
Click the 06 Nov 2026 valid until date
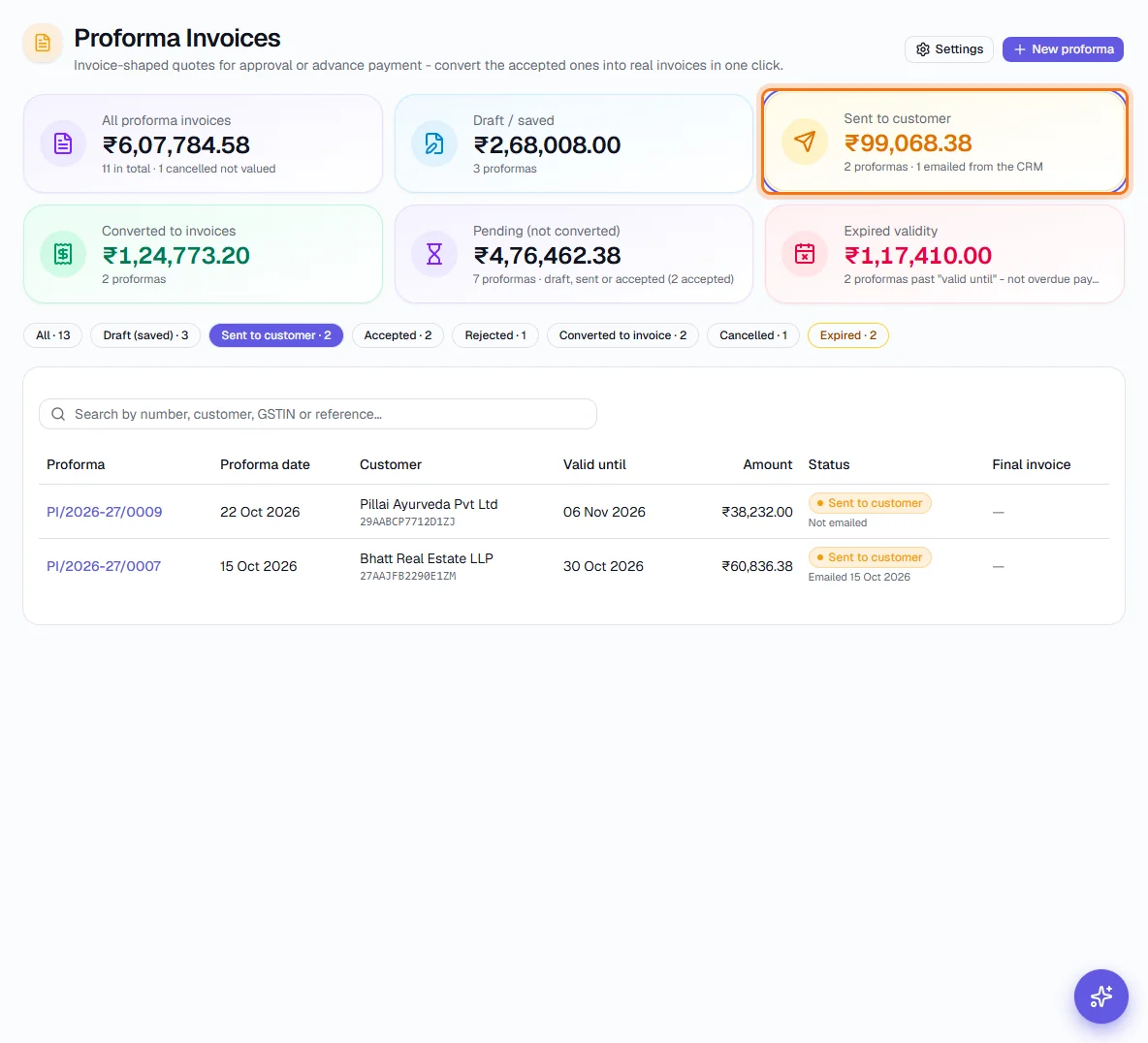(x=604, y=512)
